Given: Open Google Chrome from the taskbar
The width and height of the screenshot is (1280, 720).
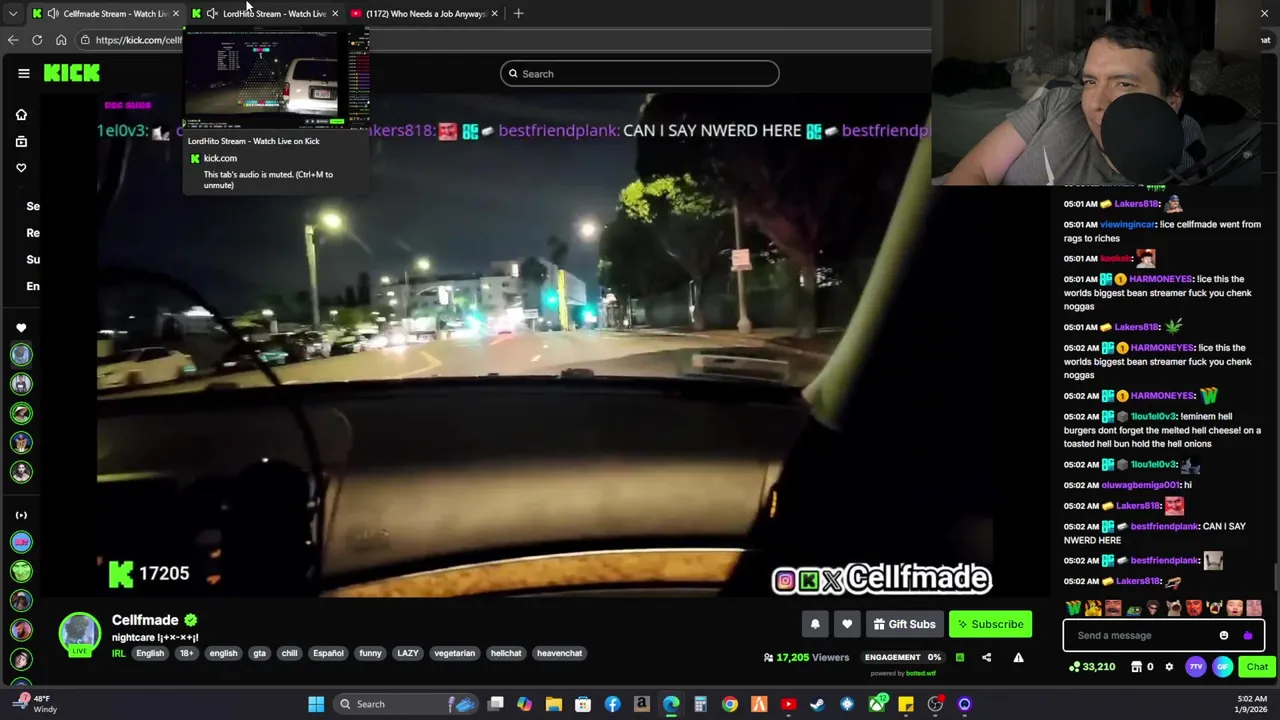Looking at the screenshot, I should (x=730, y=704).
